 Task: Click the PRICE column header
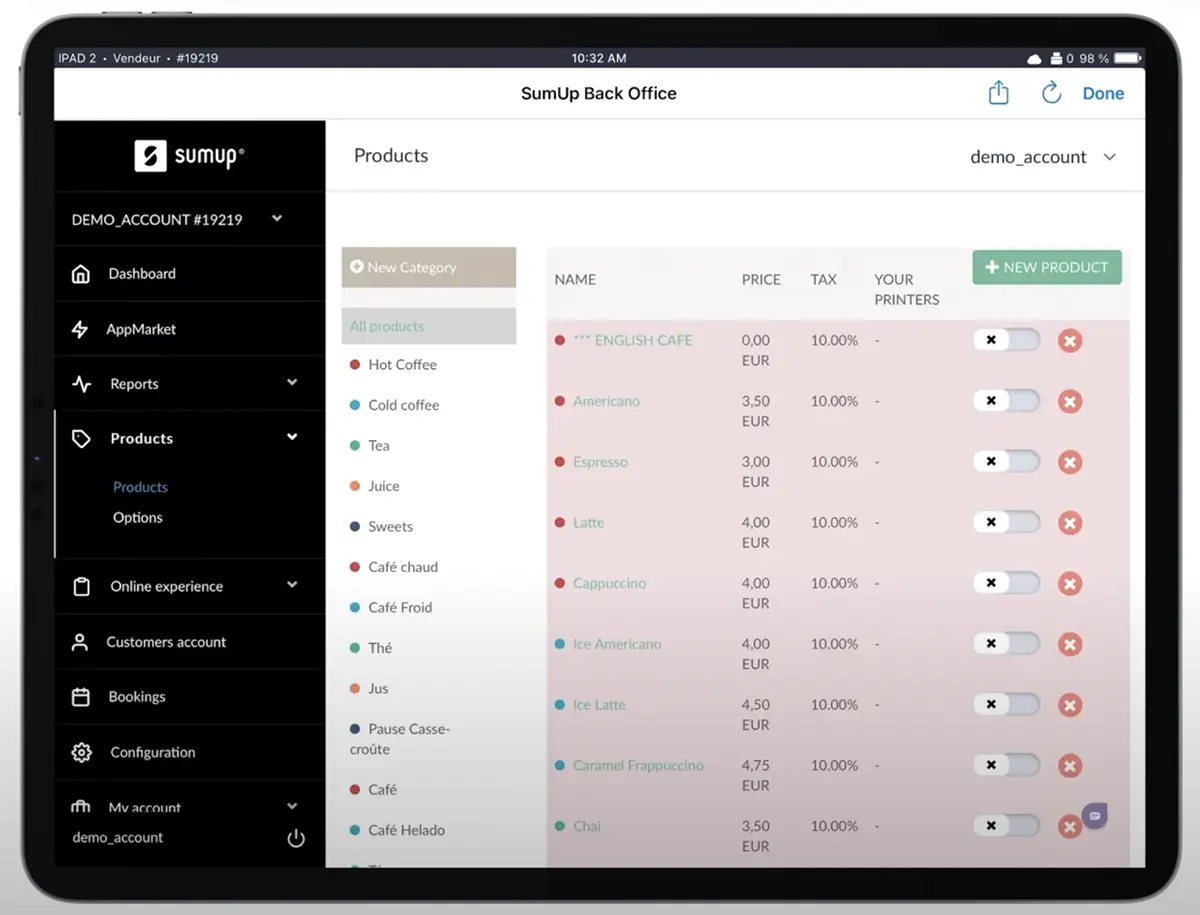[x=761, y=280]
